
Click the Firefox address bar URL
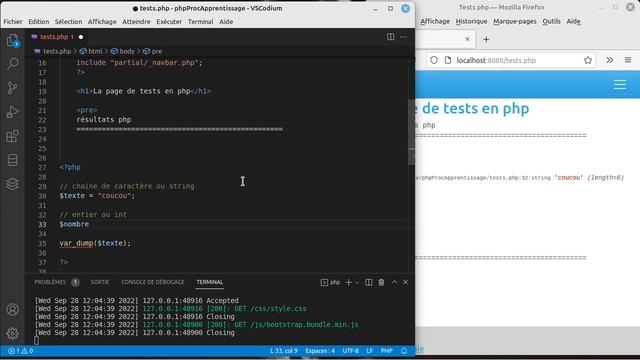click(496, 60)
